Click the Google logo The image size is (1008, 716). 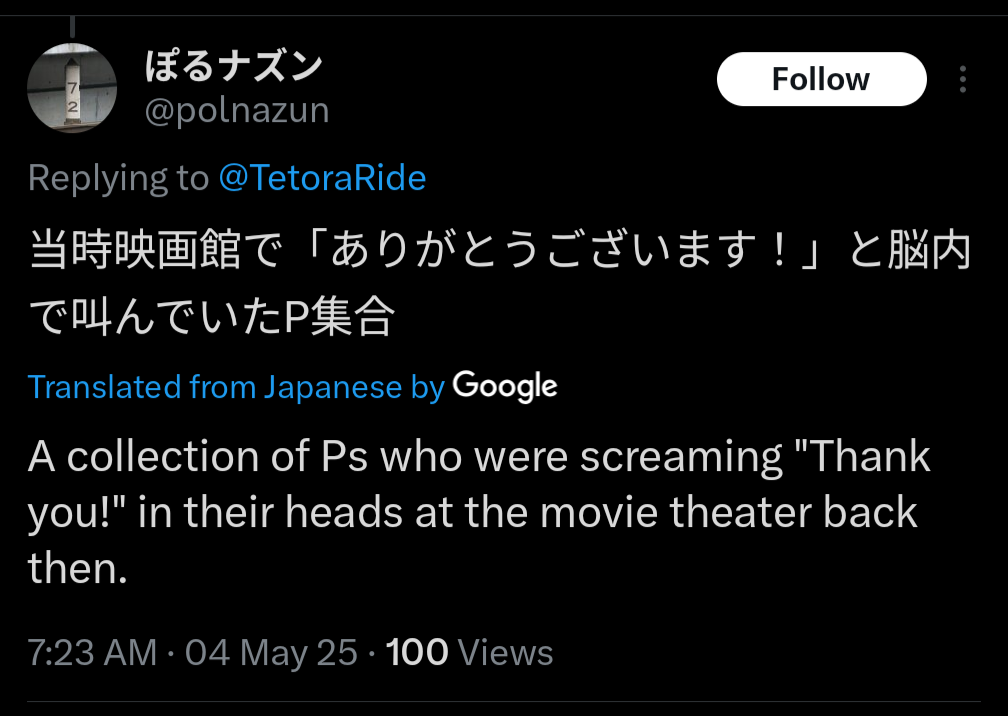click(x=505, y=387)
